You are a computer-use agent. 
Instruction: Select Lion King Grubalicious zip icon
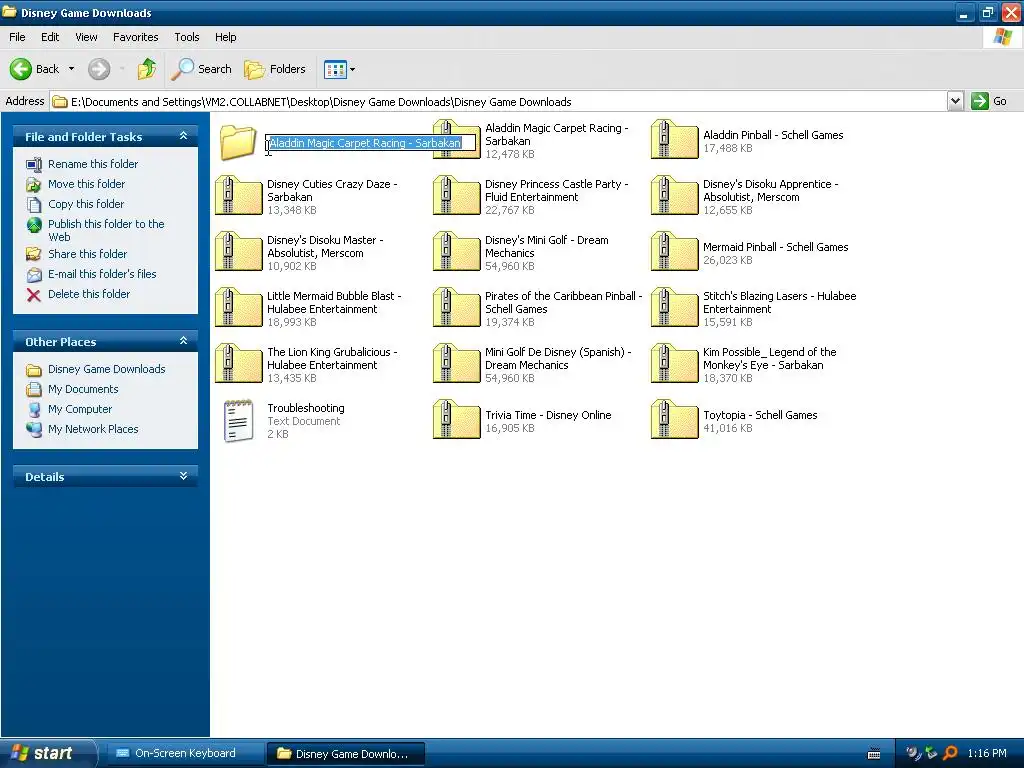[x=238, y=364]
